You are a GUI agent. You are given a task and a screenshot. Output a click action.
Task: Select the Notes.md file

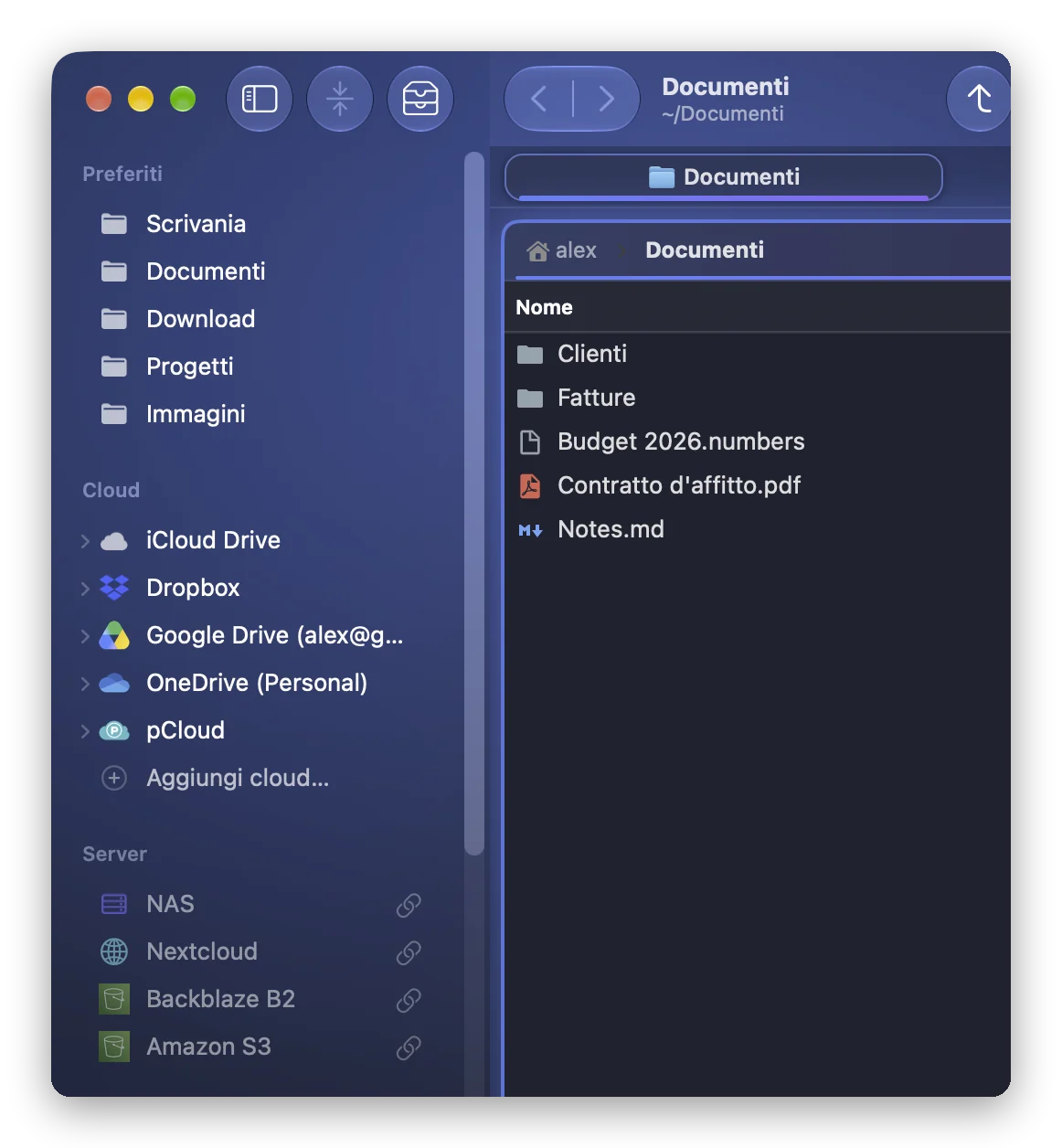click(758, 529)
